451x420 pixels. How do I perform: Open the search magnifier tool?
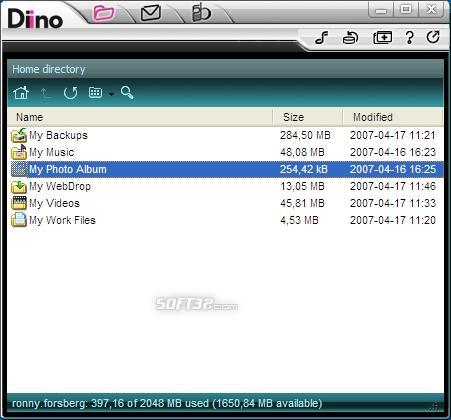pyautogui.click(x=127, y=92)
